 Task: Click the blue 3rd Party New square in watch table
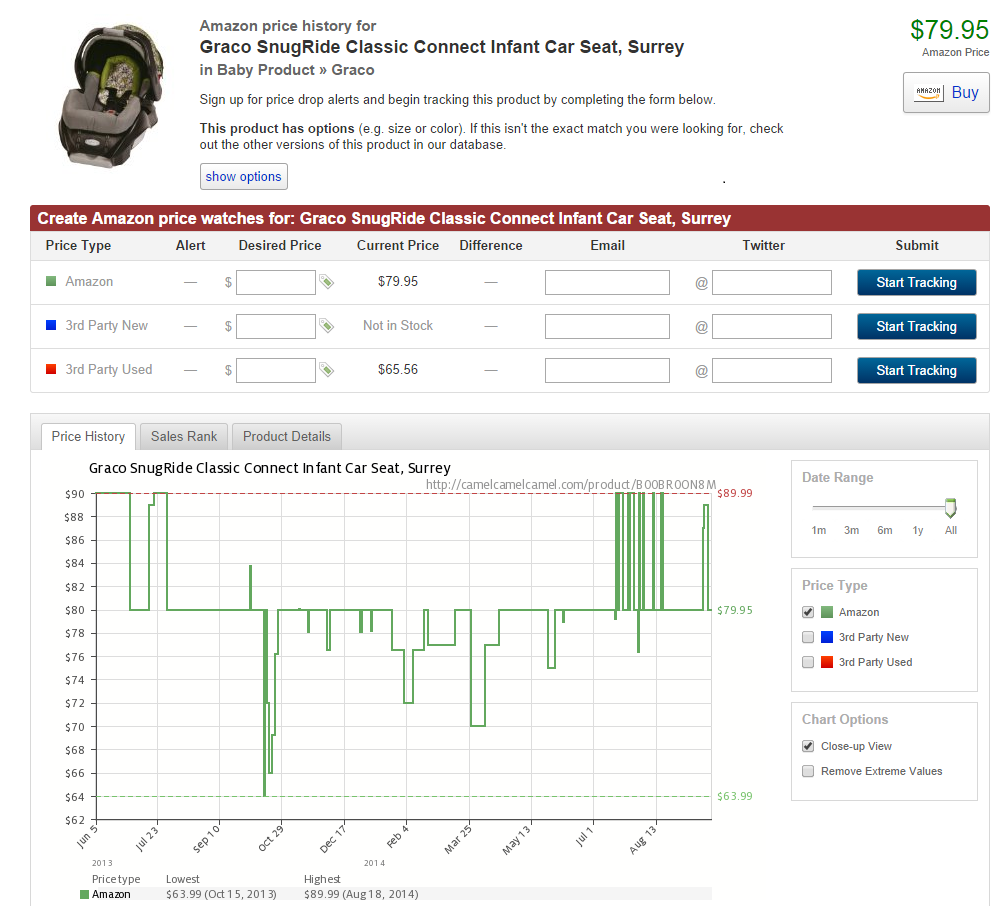(51, 325)
